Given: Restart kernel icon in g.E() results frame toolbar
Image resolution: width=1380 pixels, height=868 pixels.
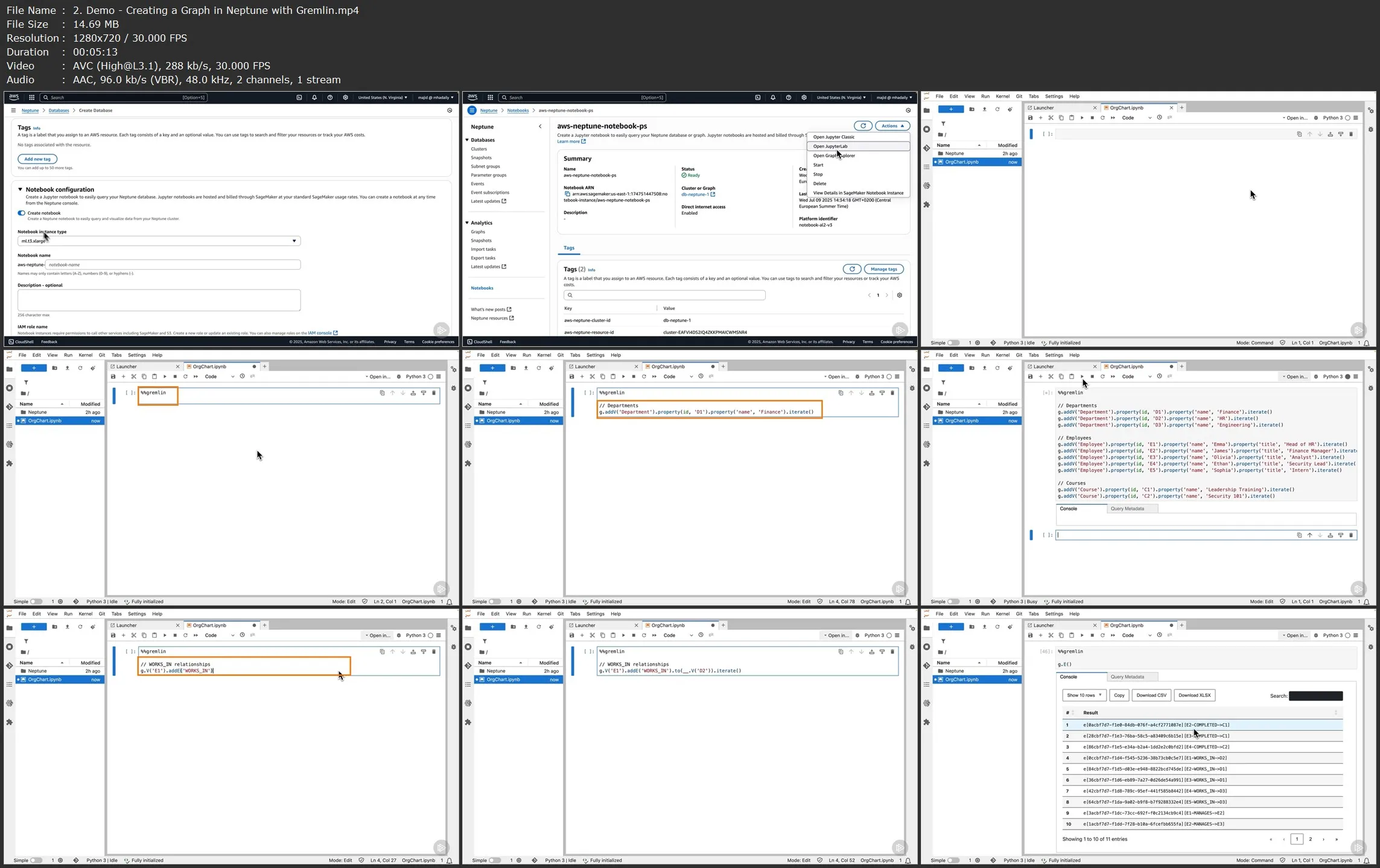Looking at the screenshot, I should pyautogui.click(x=1102, y=635).
